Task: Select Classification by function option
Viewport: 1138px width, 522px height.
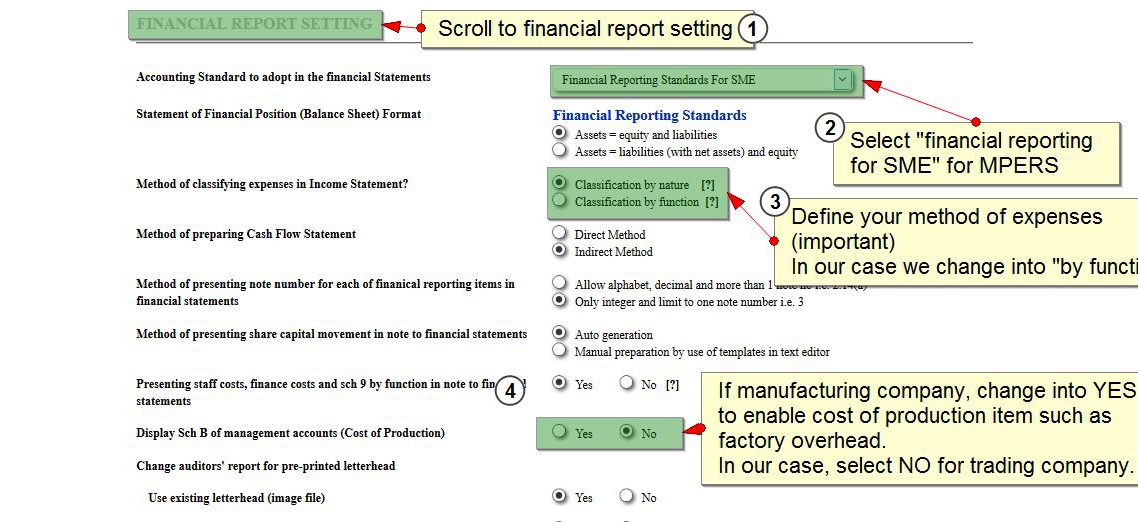Action: (559, 200)
